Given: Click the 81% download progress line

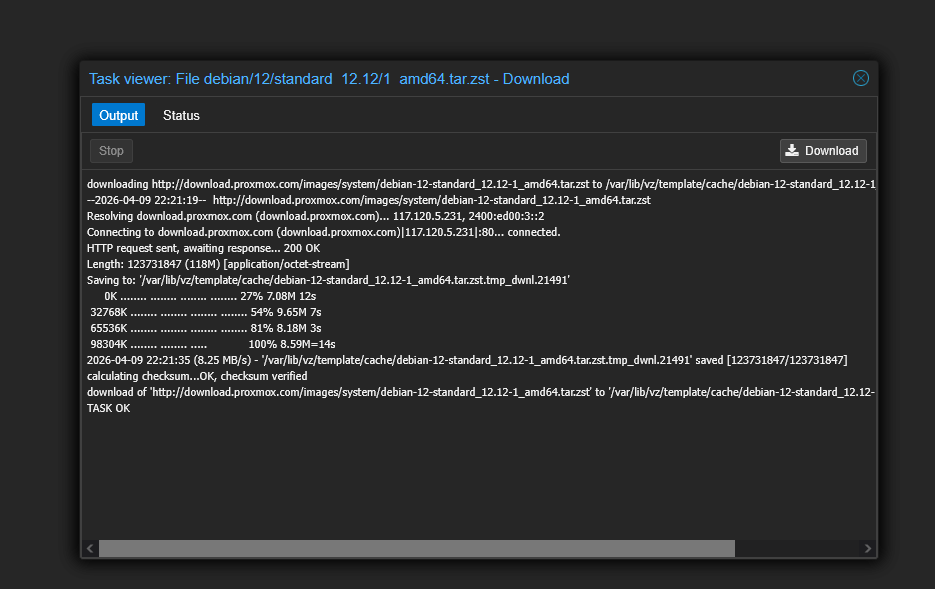Looking at the screenshot, I should [x=205, y=328].
